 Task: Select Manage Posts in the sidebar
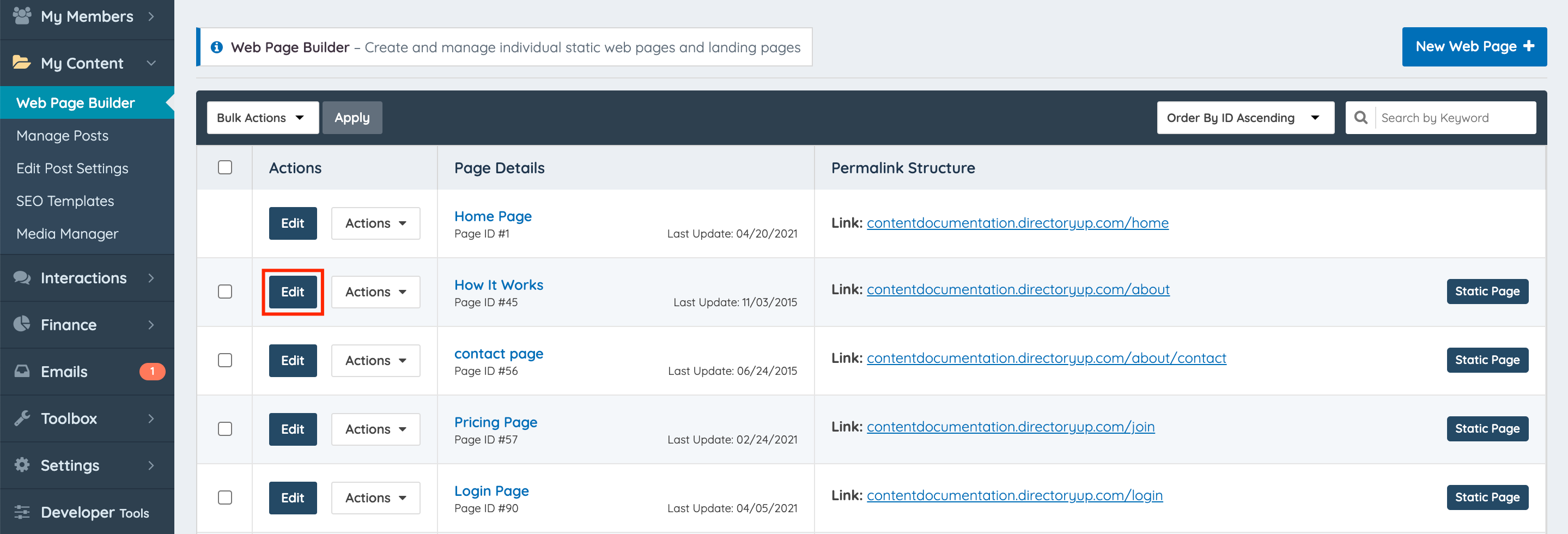pyautogui.click(x=62, y=135)
